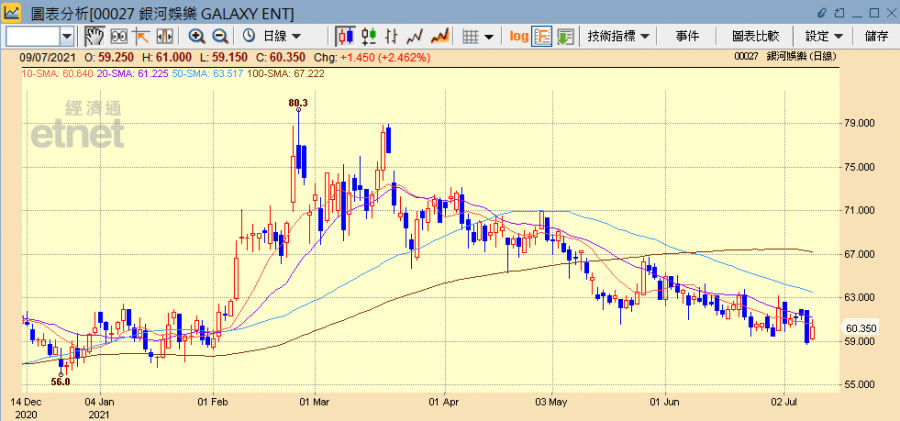This screenshot has width=900, height=421.
Task: Click the 事件 button
Action: click(687, 36)
